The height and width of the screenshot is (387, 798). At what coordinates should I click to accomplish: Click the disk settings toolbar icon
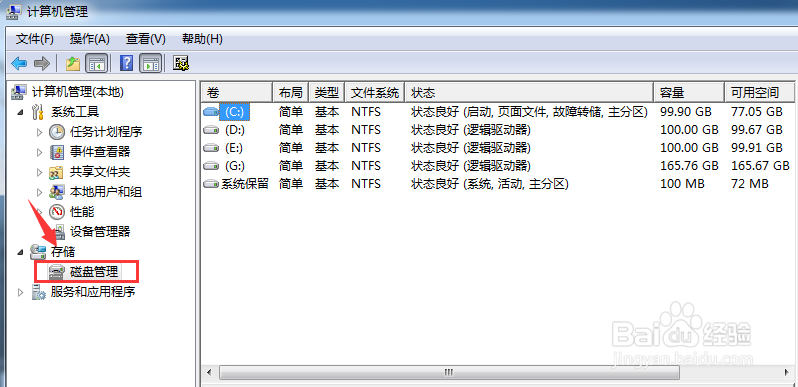click(181, 64)
